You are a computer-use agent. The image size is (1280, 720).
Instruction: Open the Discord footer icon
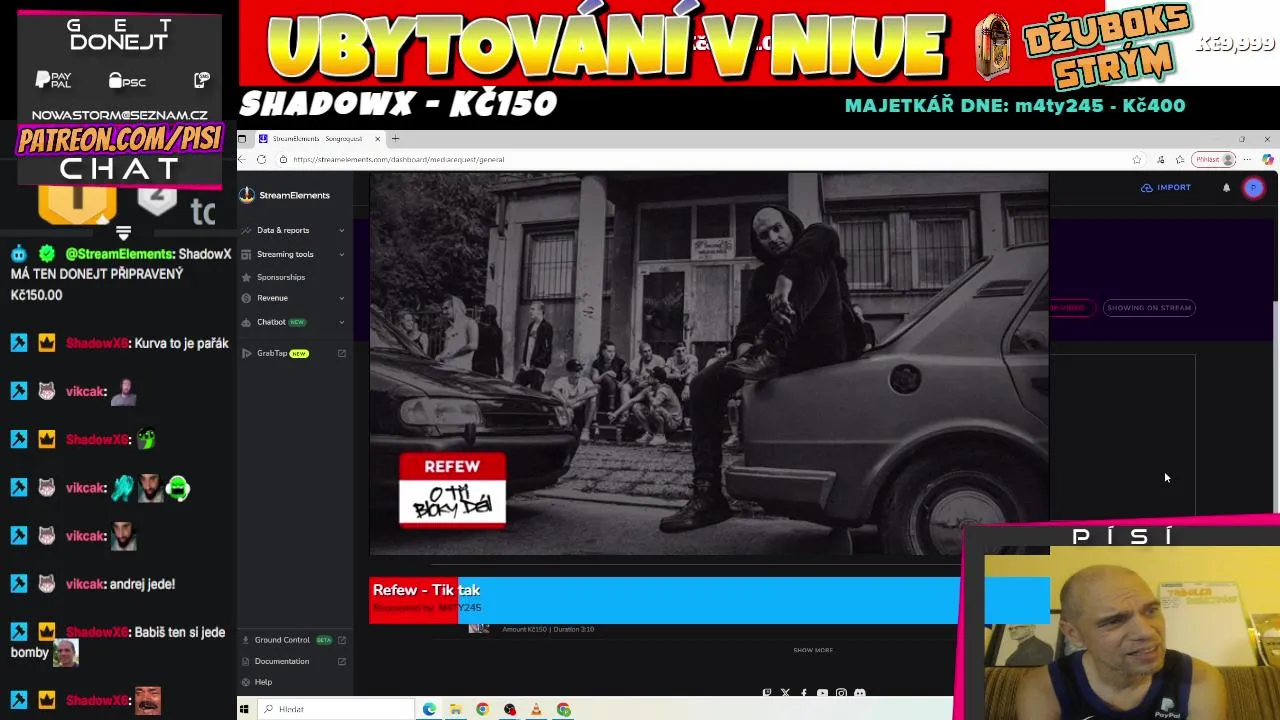(859, 693)
